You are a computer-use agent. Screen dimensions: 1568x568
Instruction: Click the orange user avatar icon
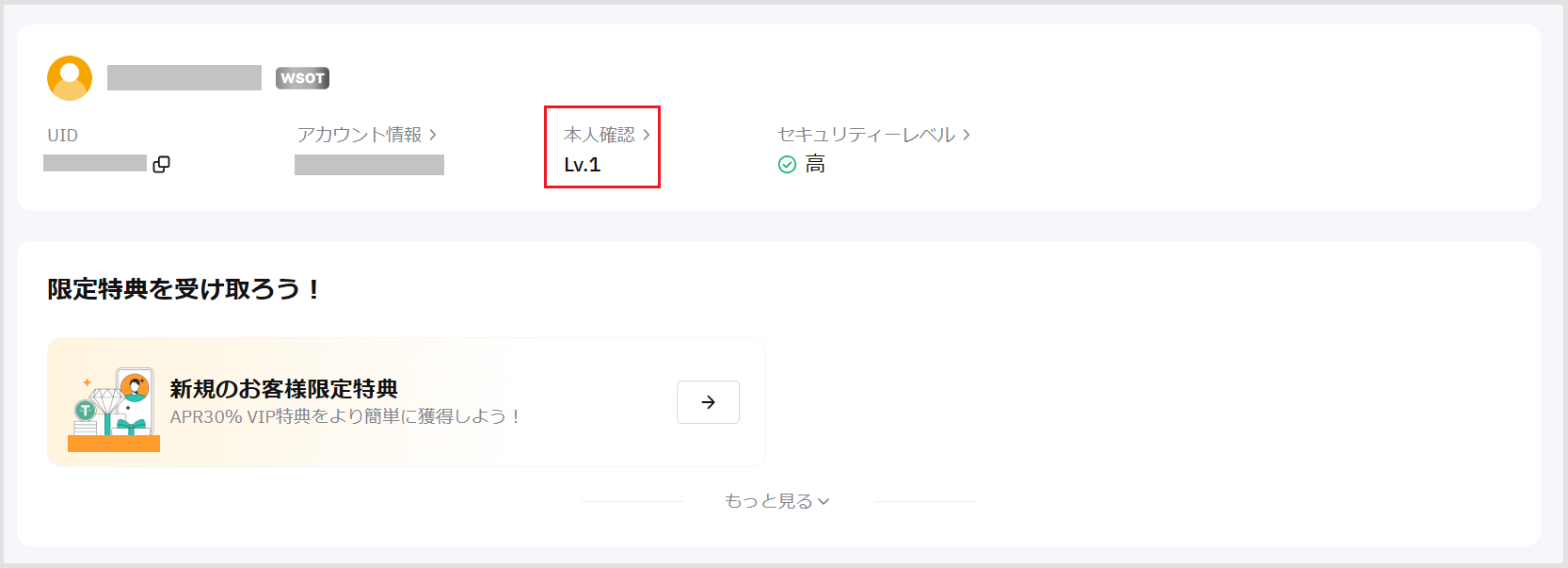(x=70, y=78)
